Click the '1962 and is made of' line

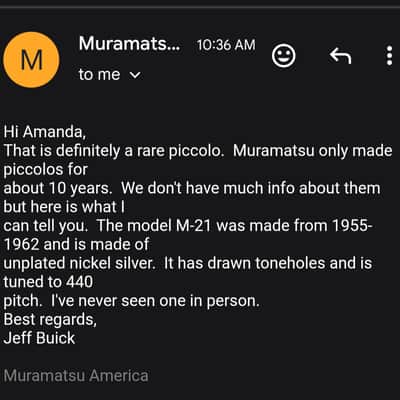point(76,245)
